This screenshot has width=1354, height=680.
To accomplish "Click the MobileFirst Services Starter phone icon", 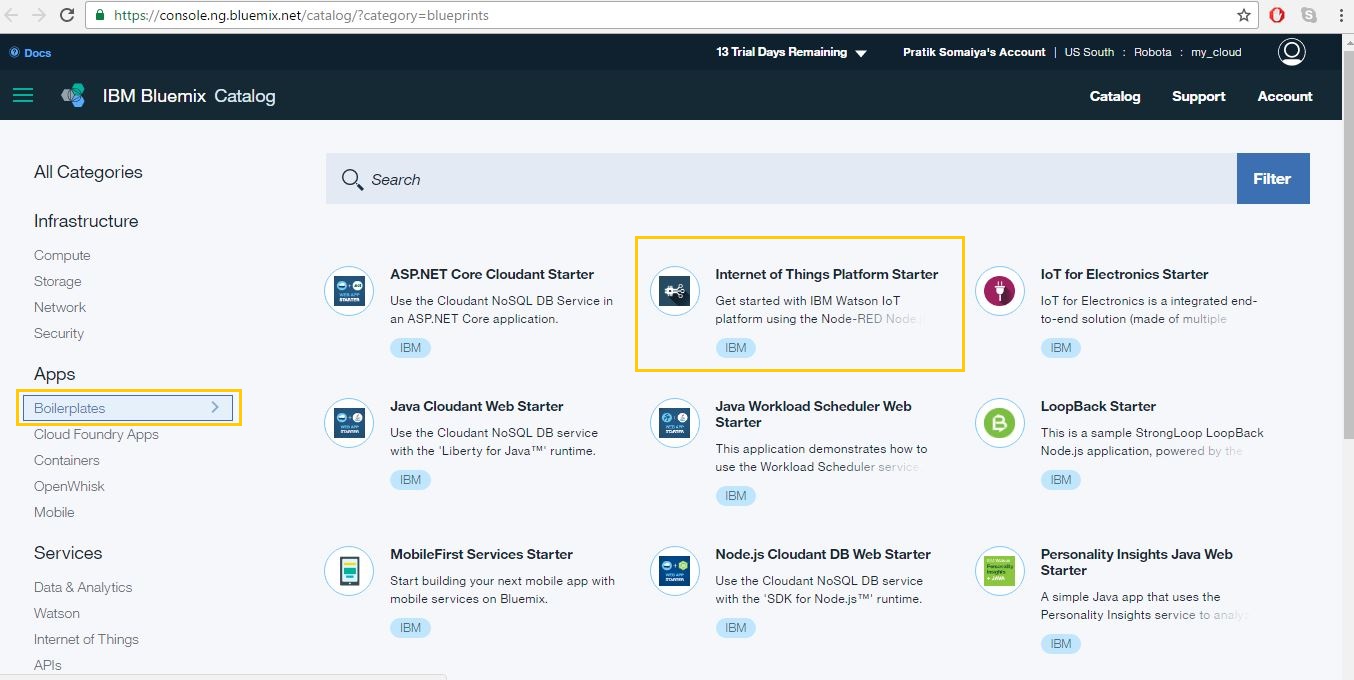I will click(x=349, y=571).
